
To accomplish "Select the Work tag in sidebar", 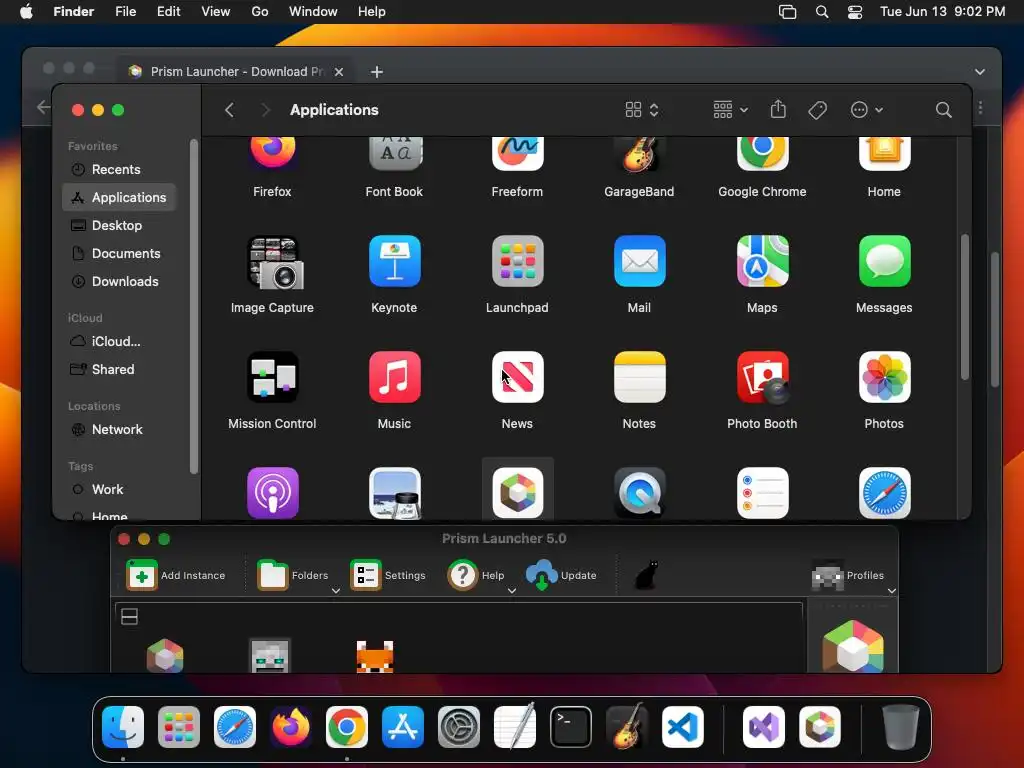I will pyautogui.click(x=119, y=490).
